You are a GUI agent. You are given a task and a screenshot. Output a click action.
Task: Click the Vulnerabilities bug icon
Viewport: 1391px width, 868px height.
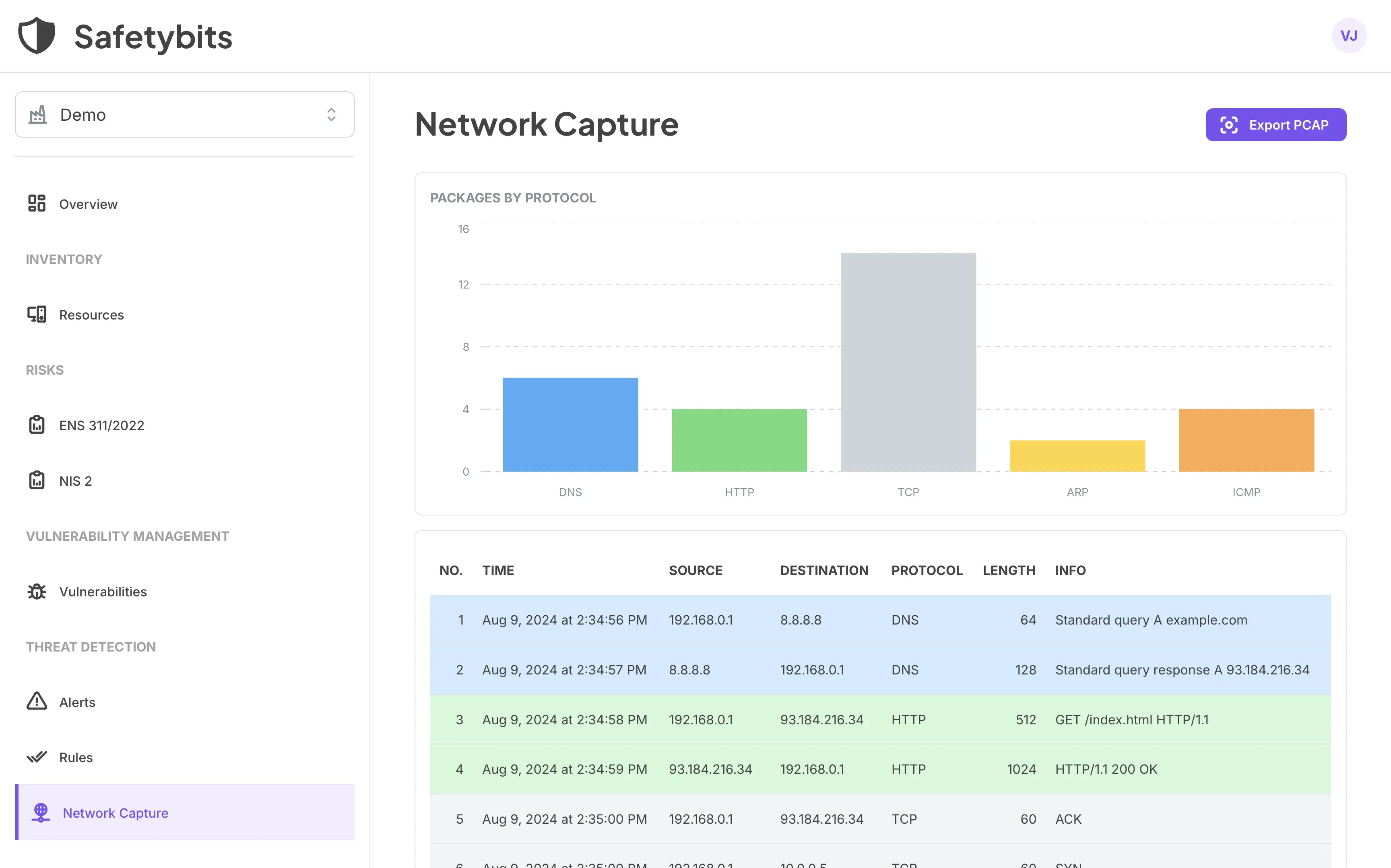coord(37,591)
